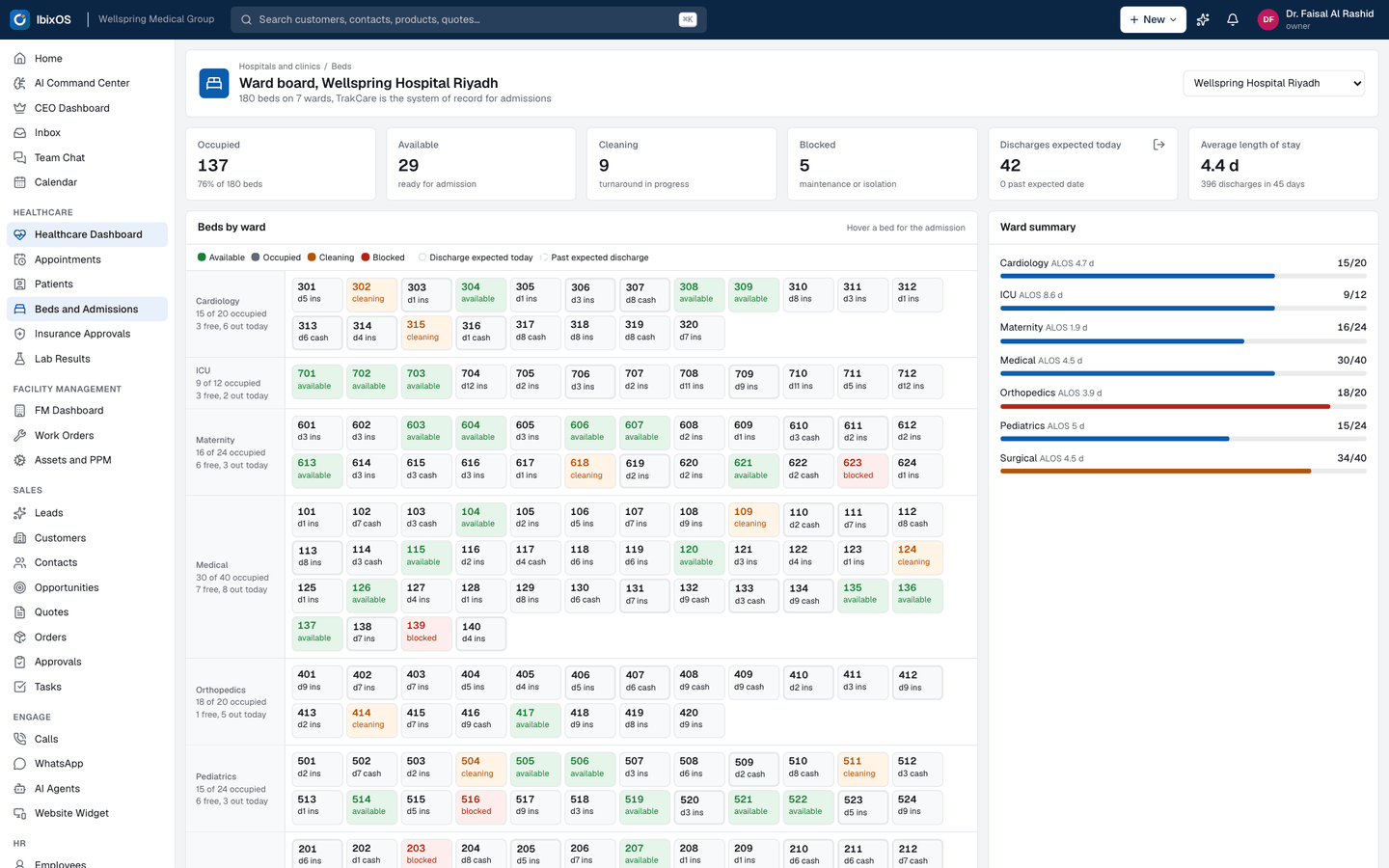Viewport: 1389px width, 868px height.
Task: Click ICU bed 712 d12 ins
Action: point(917,381)
